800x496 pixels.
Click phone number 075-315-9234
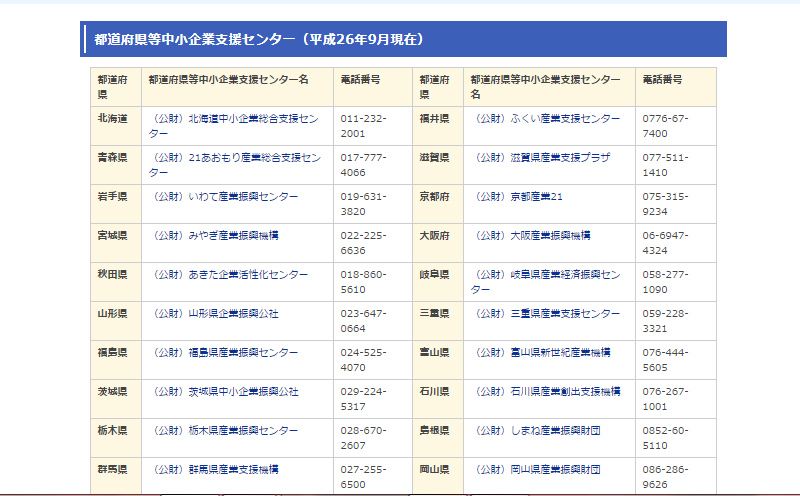tap(665, 204)
